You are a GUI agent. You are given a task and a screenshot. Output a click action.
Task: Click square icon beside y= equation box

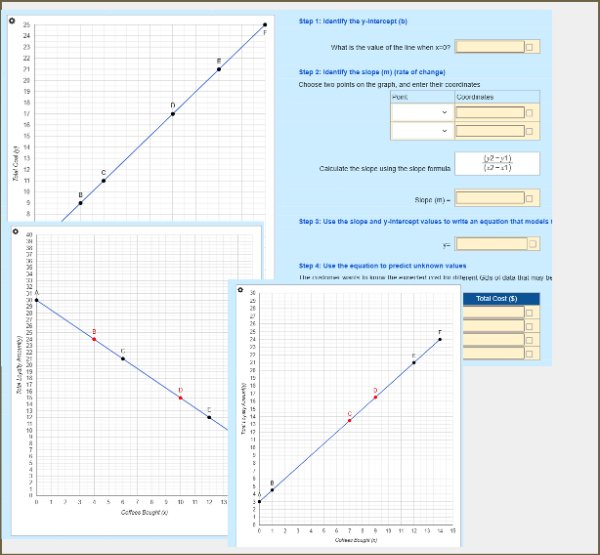(x=532, y=243)
